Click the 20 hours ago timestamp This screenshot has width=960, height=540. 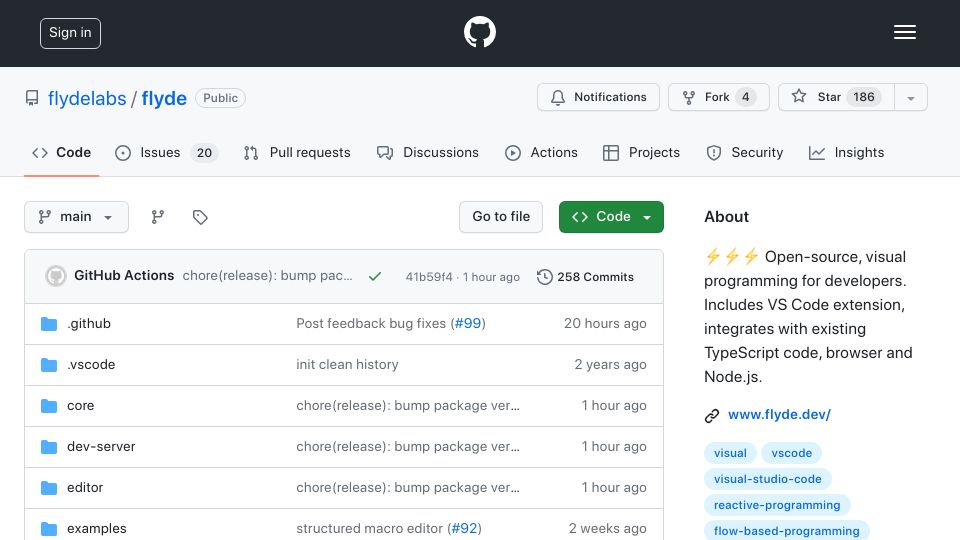point(605,323)
